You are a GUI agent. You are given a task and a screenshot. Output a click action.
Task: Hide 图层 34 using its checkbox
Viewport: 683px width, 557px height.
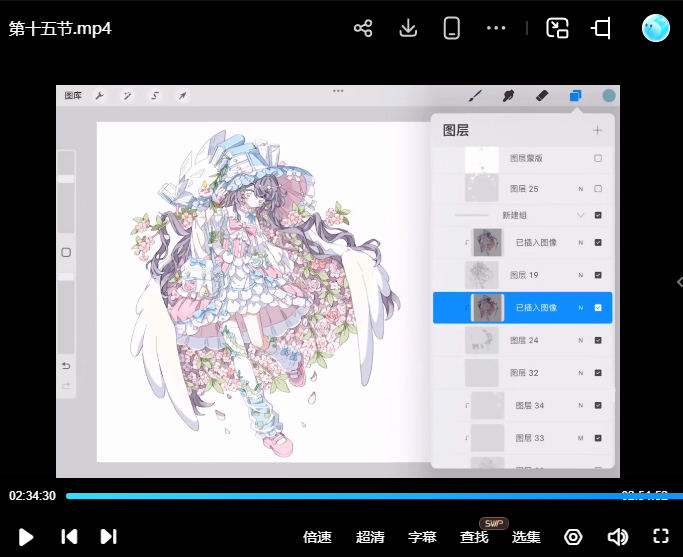[x=598, y=405]
